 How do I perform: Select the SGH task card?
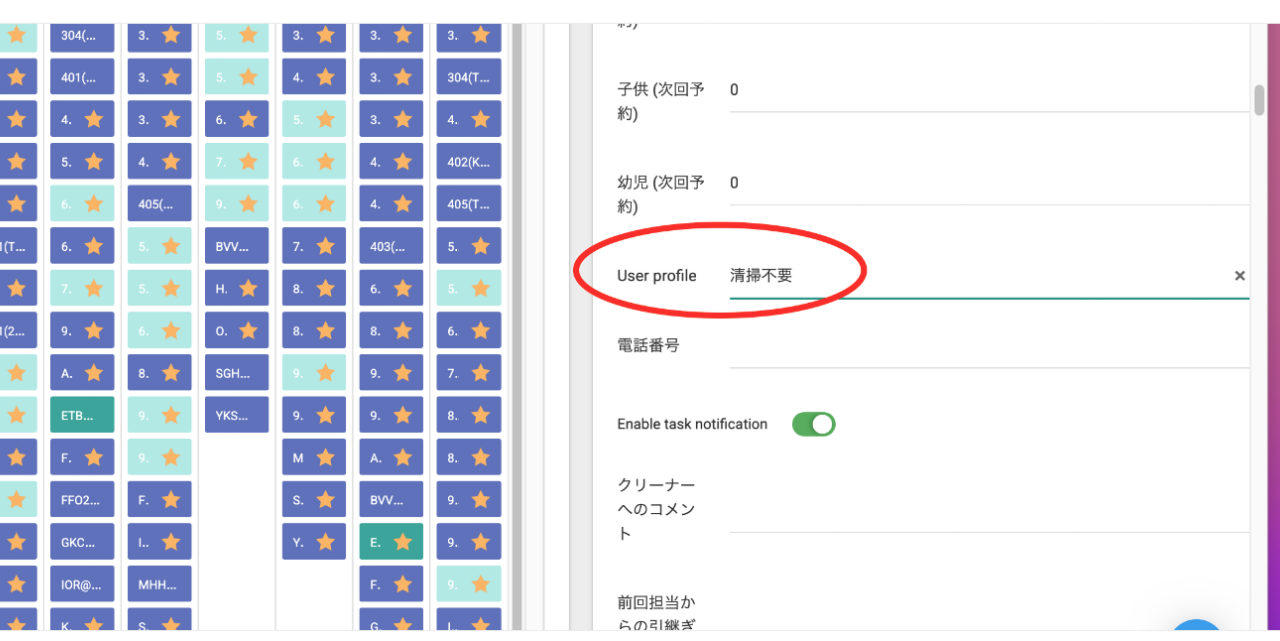coord(236,373)
